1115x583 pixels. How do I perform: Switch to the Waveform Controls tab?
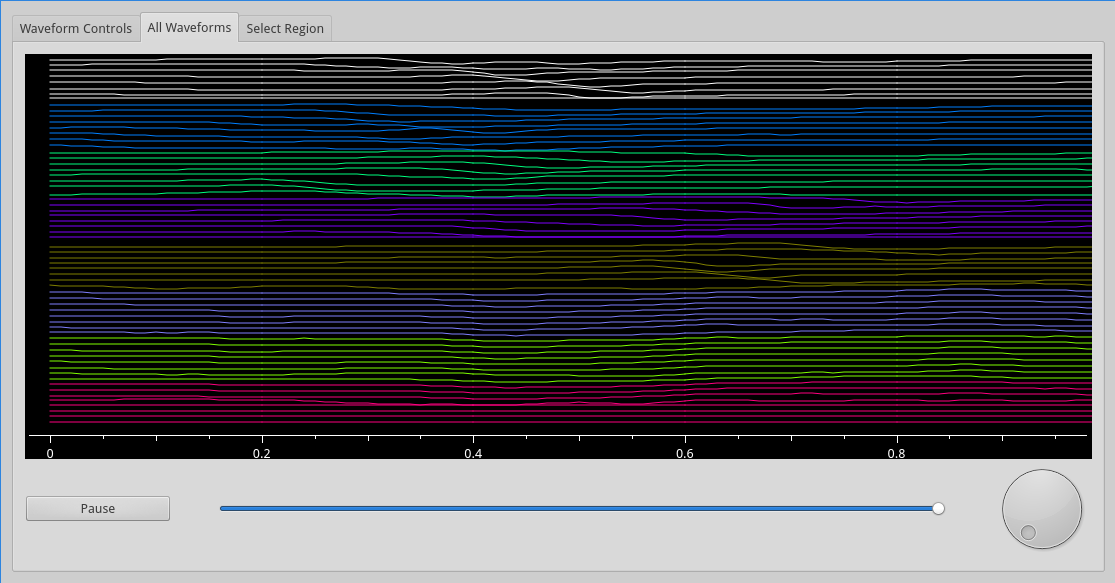tap(76, 28)
